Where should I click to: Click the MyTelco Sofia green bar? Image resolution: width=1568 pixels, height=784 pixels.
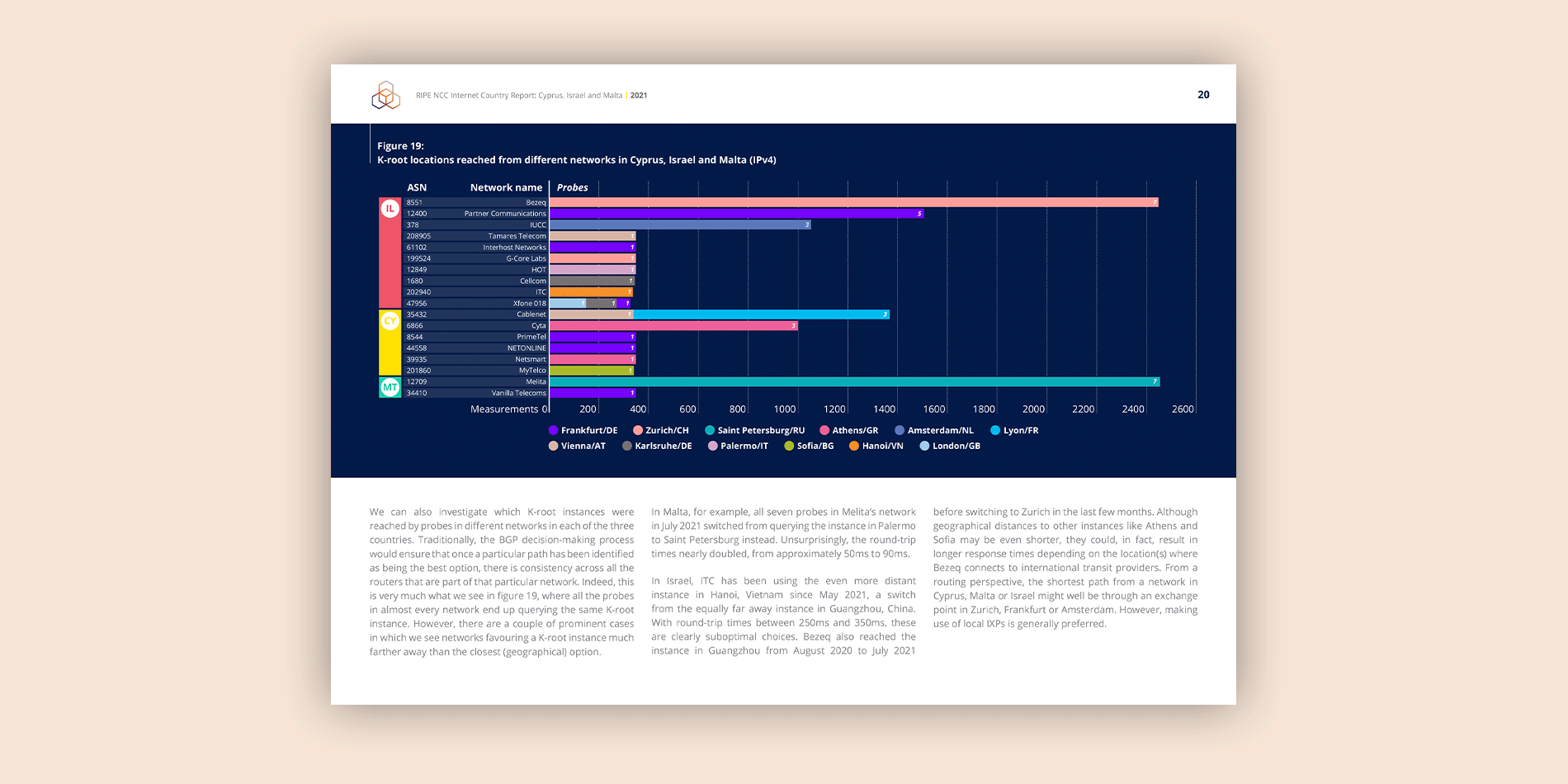click(x=592, y=371)
